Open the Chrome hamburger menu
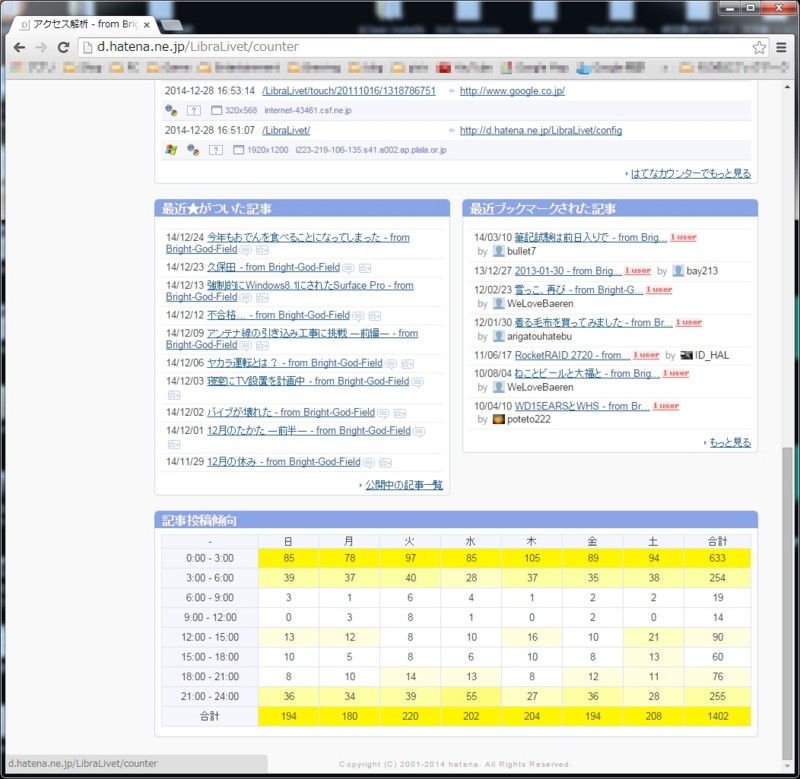 point(781,47)
